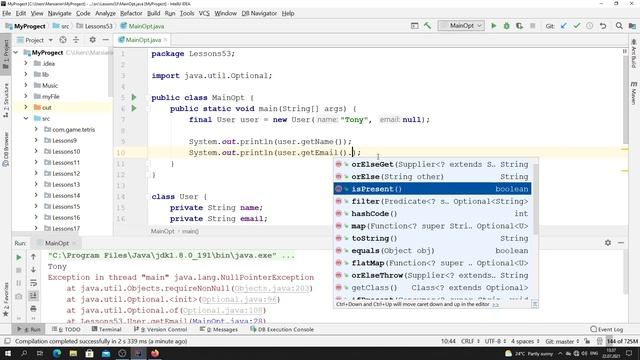The image size is (640, 360).
Task: Choose orElseGet from the completion list
Action: click(432, 164)
